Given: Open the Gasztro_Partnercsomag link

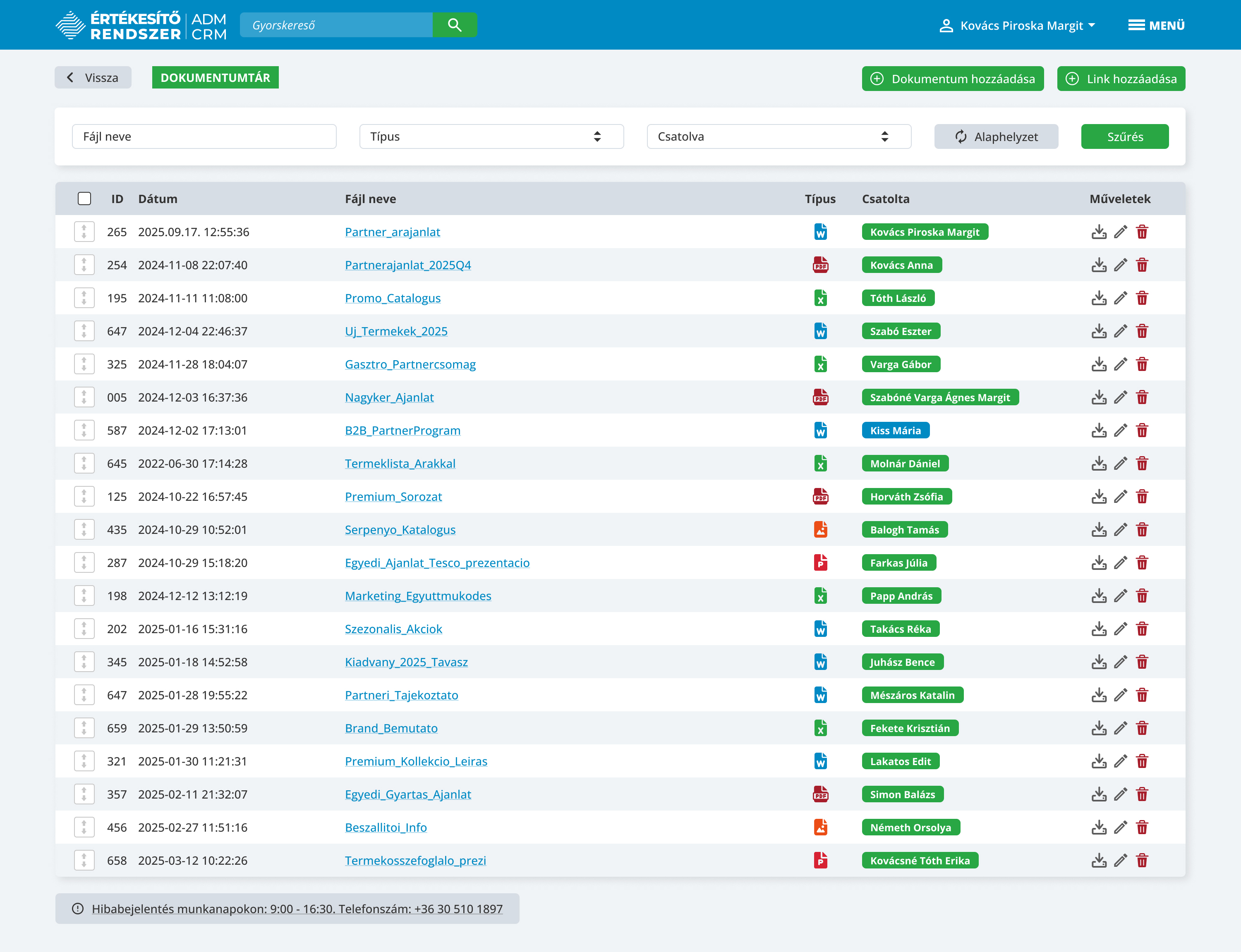Looking at the screenshot, I should [410, 364].
